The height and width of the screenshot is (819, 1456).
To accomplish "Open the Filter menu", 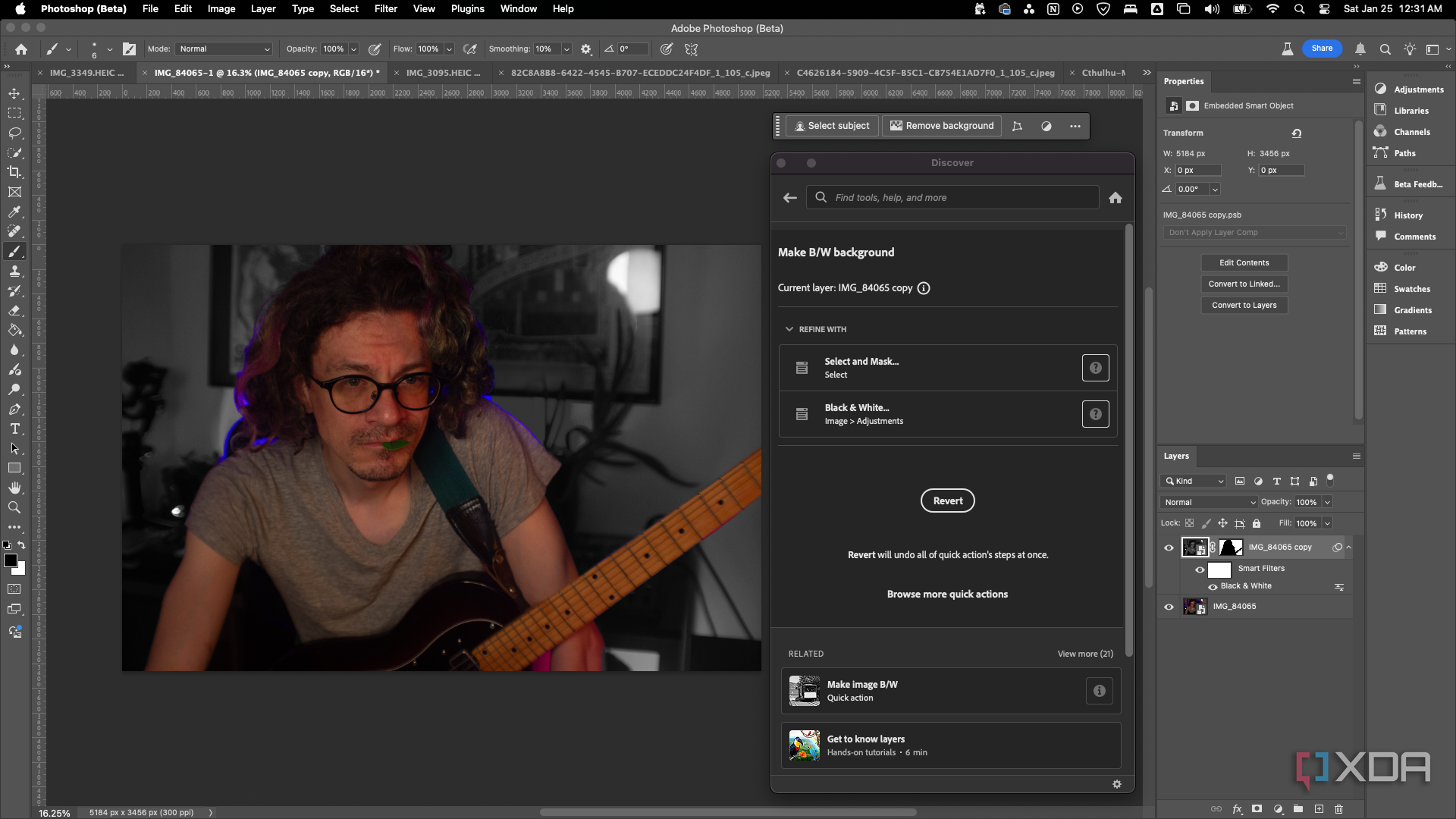I will tap(385, 9).
